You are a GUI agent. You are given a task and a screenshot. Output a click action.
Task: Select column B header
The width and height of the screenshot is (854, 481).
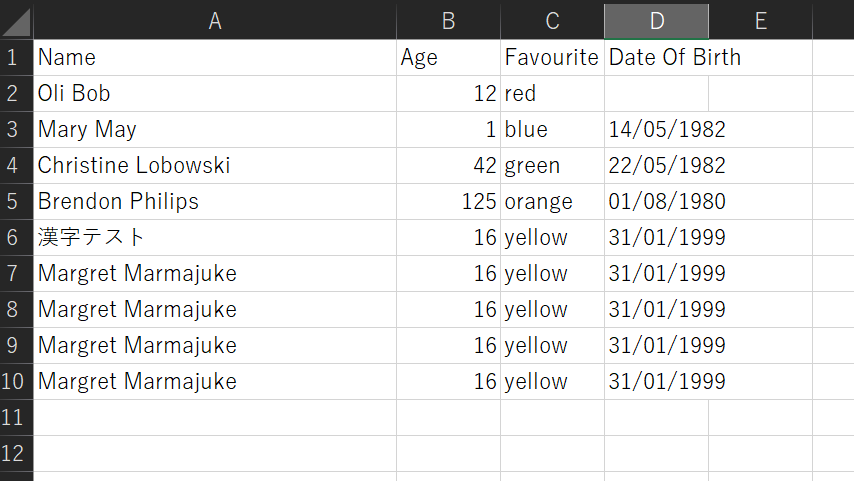[448, 21]
